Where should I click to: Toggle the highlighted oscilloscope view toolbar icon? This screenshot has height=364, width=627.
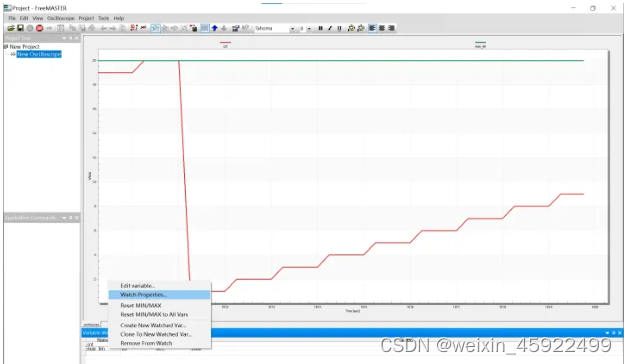155,28
